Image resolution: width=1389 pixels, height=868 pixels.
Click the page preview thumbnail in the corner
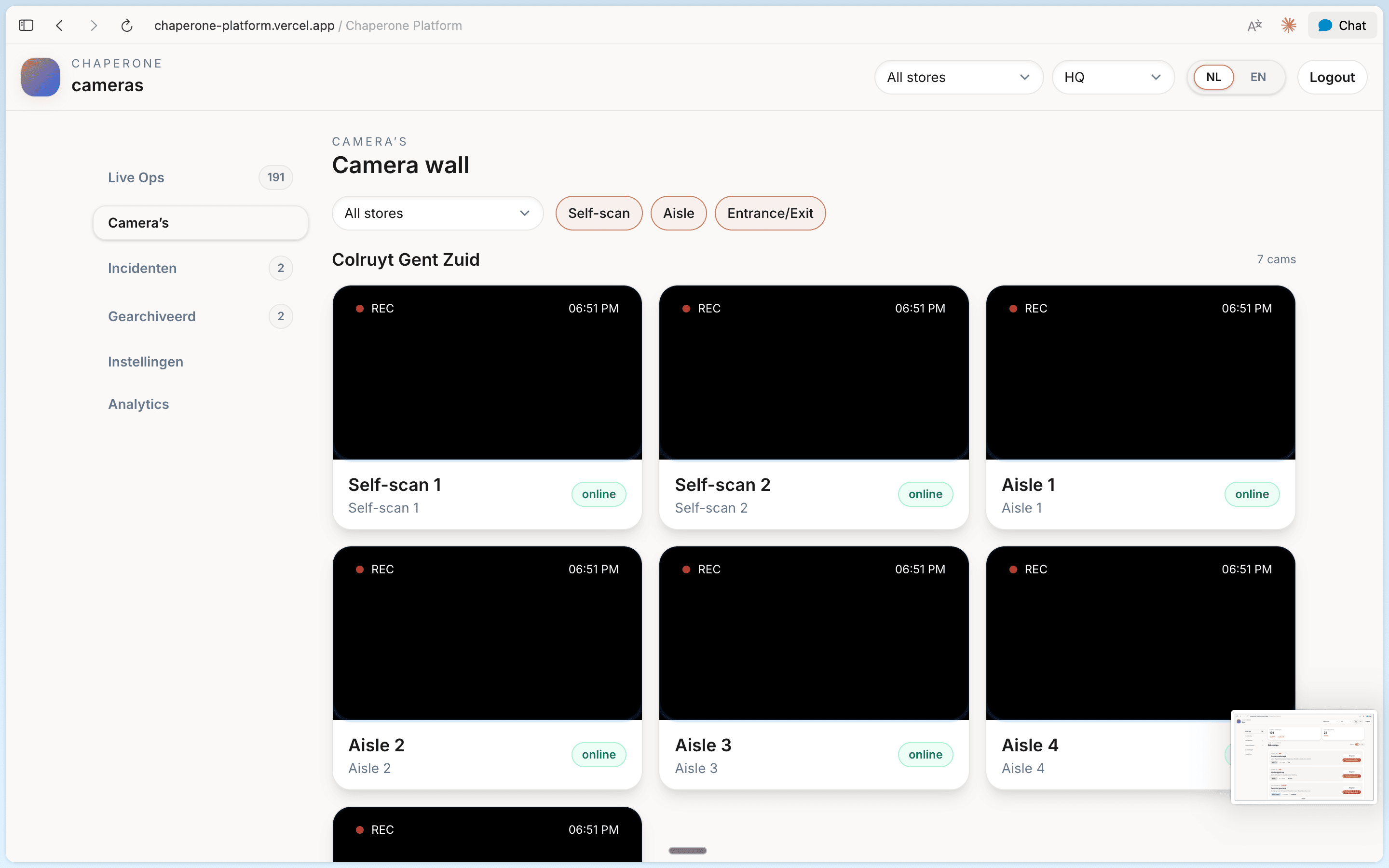(x=1304, y=757)
